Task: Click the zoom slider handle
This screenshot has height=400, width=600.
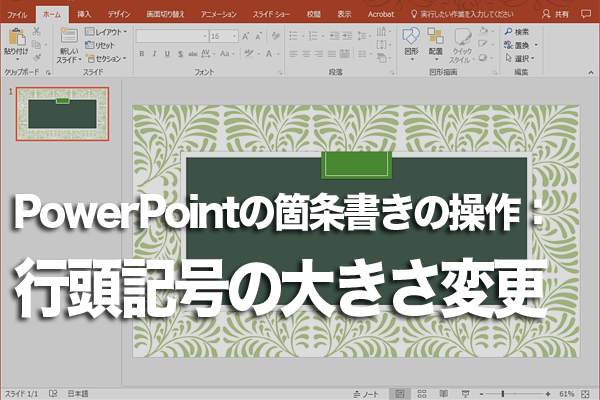Action: pos(503,394)
